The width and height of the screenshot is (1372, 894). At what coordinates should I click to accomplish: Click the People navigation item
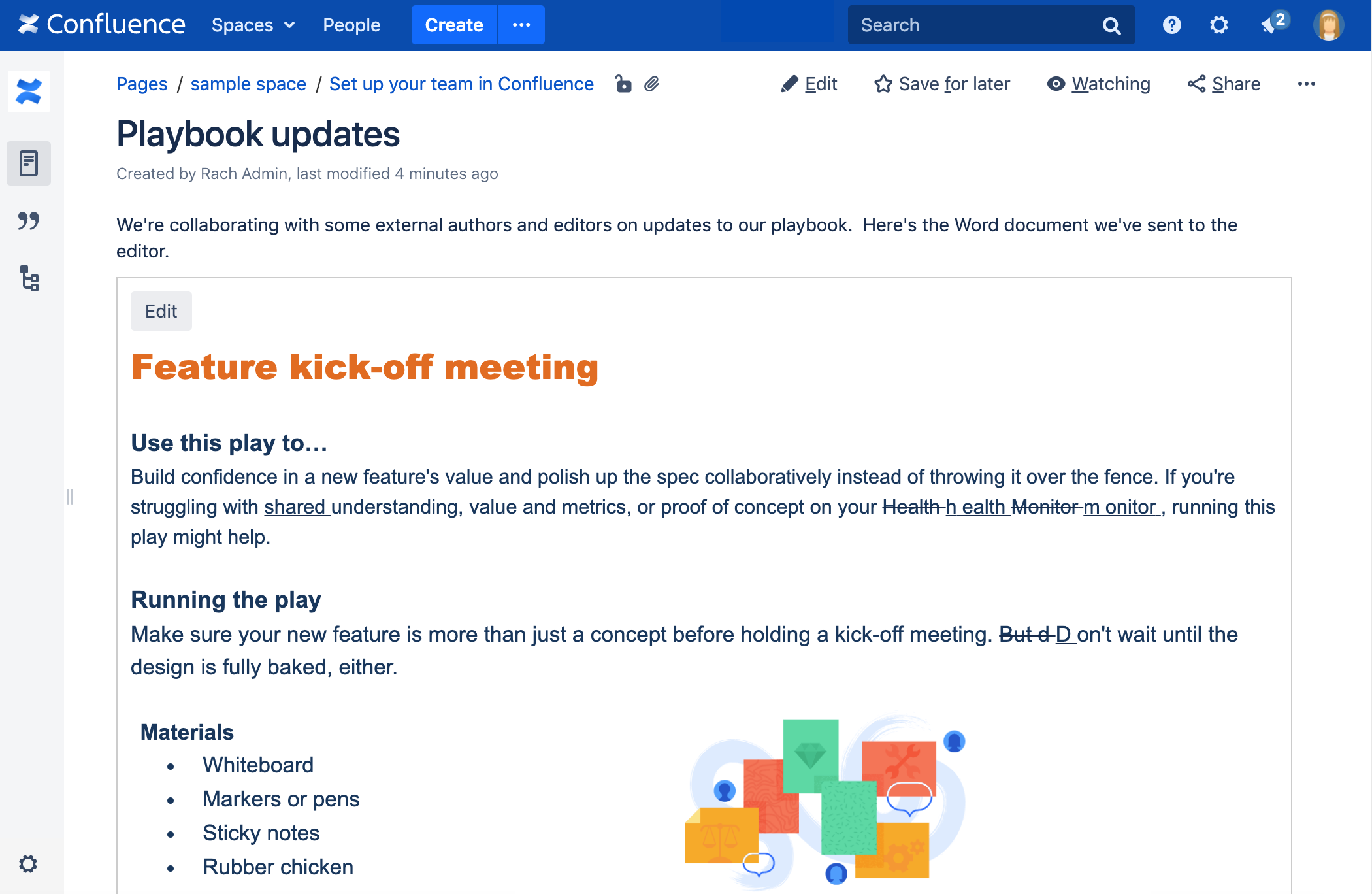[x=352, y=25]
